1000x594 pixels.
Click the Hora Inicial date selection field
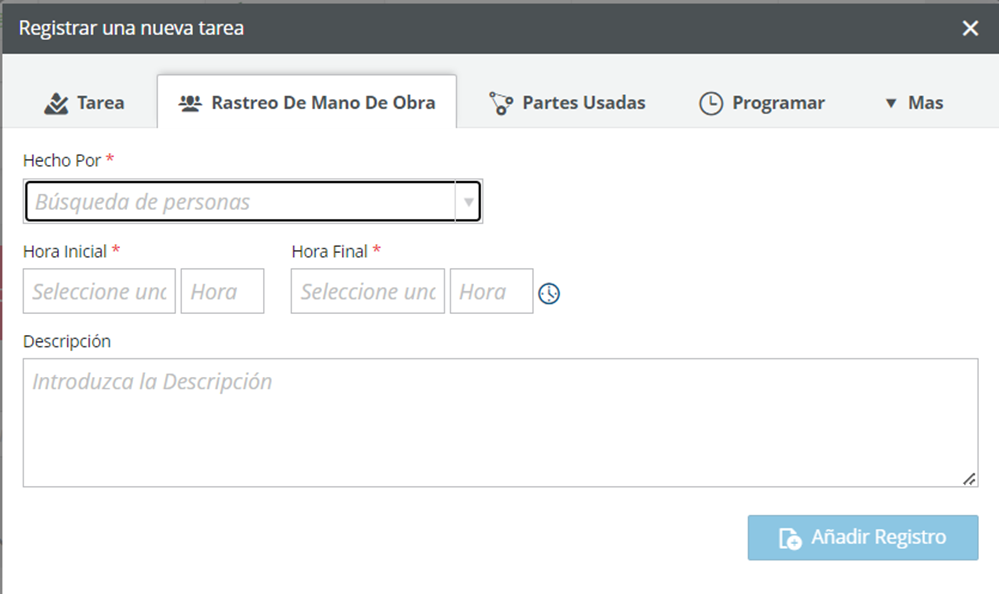point(99,291)
